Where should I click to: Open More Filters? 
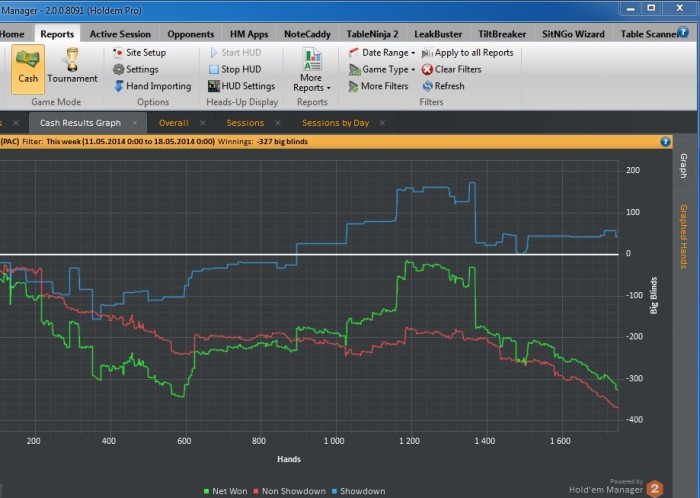point(379,86)
